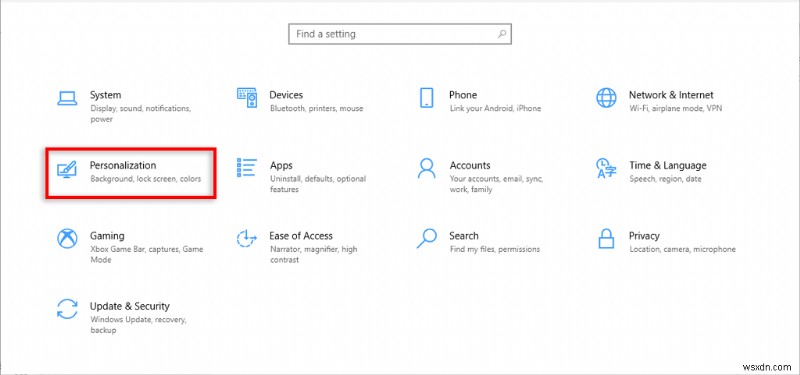800x375 pixels.
Task: Click the Network & Internet globe icon
Action: tap(606, 97)
